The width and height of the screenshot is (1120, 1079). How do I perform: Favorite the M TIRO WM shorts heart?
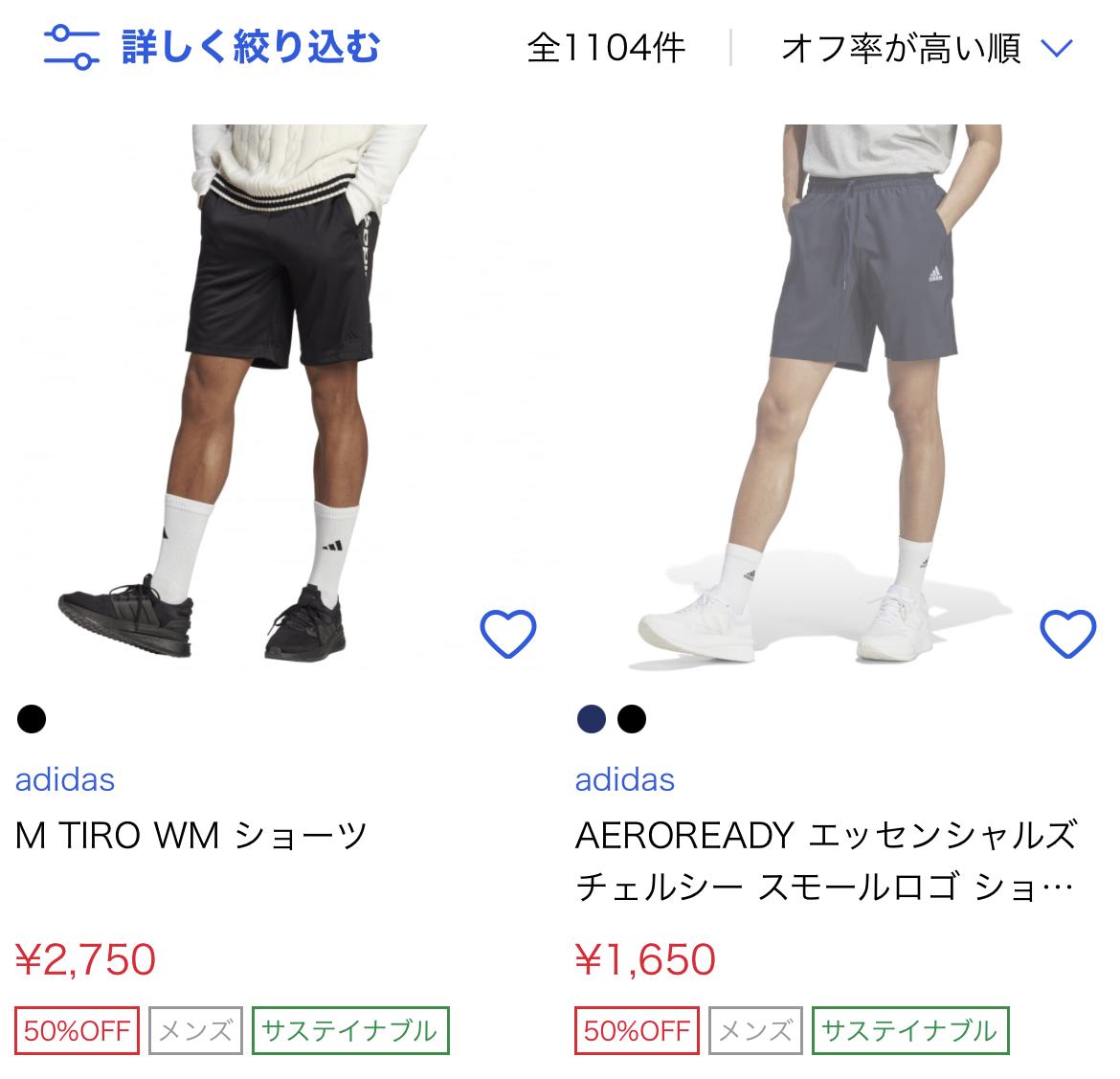[x=508, y=634]
